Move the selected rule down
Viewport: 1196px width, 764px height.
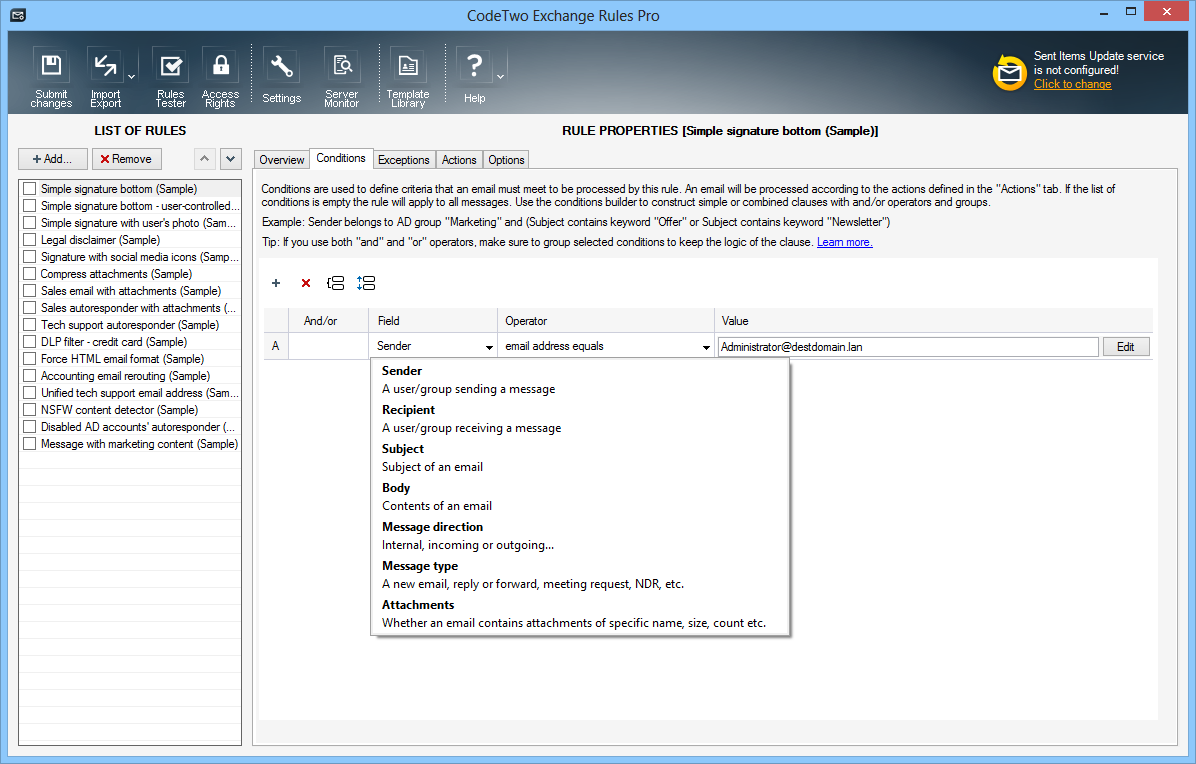[x=230, y=159]
